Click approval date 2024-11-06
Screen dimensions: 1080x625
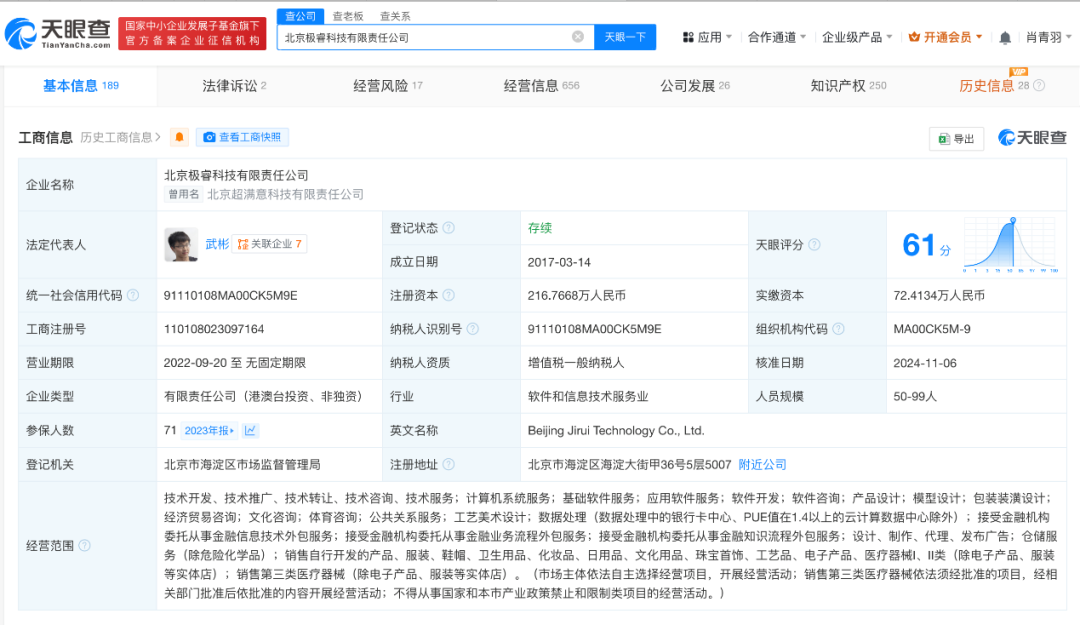(x=925, y=362)
